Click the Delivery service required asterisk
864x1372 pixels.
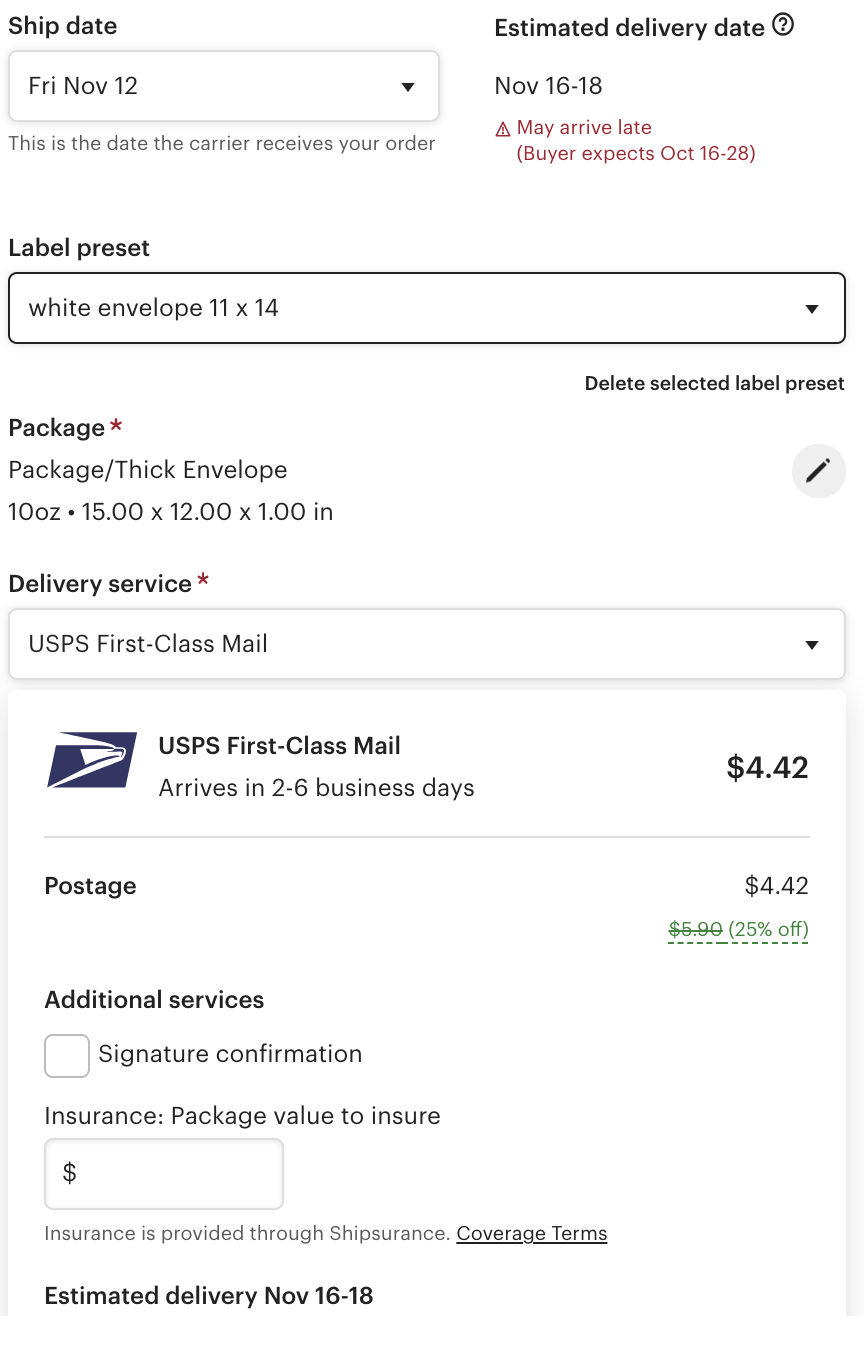click(202, 580)
